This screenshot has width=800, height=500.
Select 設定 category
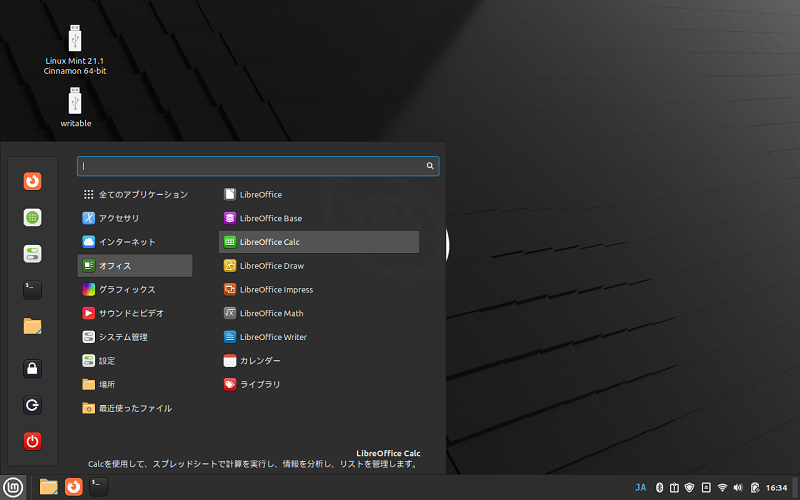point(135,361)
